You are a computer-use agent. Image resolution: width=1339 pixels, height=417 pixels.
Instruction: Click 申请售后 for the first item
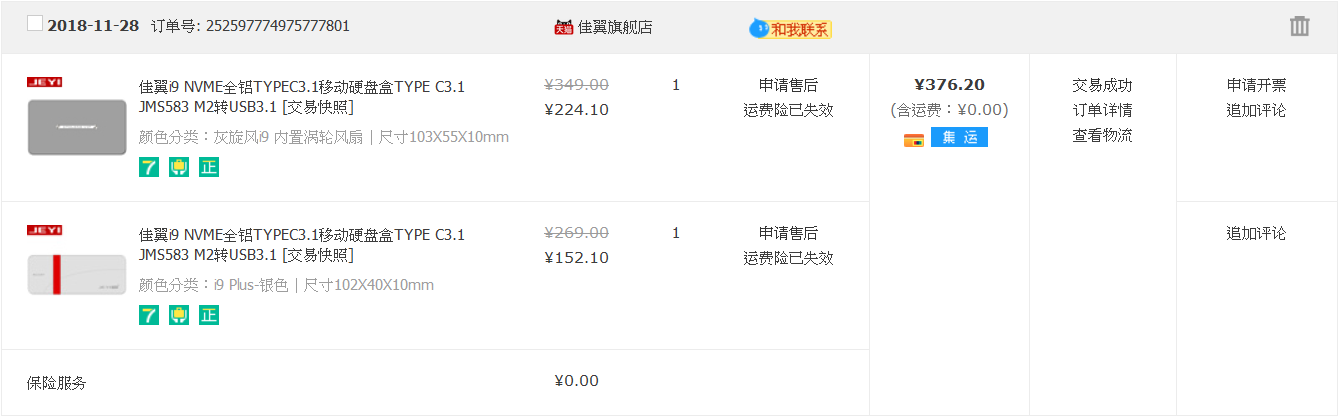788,85
